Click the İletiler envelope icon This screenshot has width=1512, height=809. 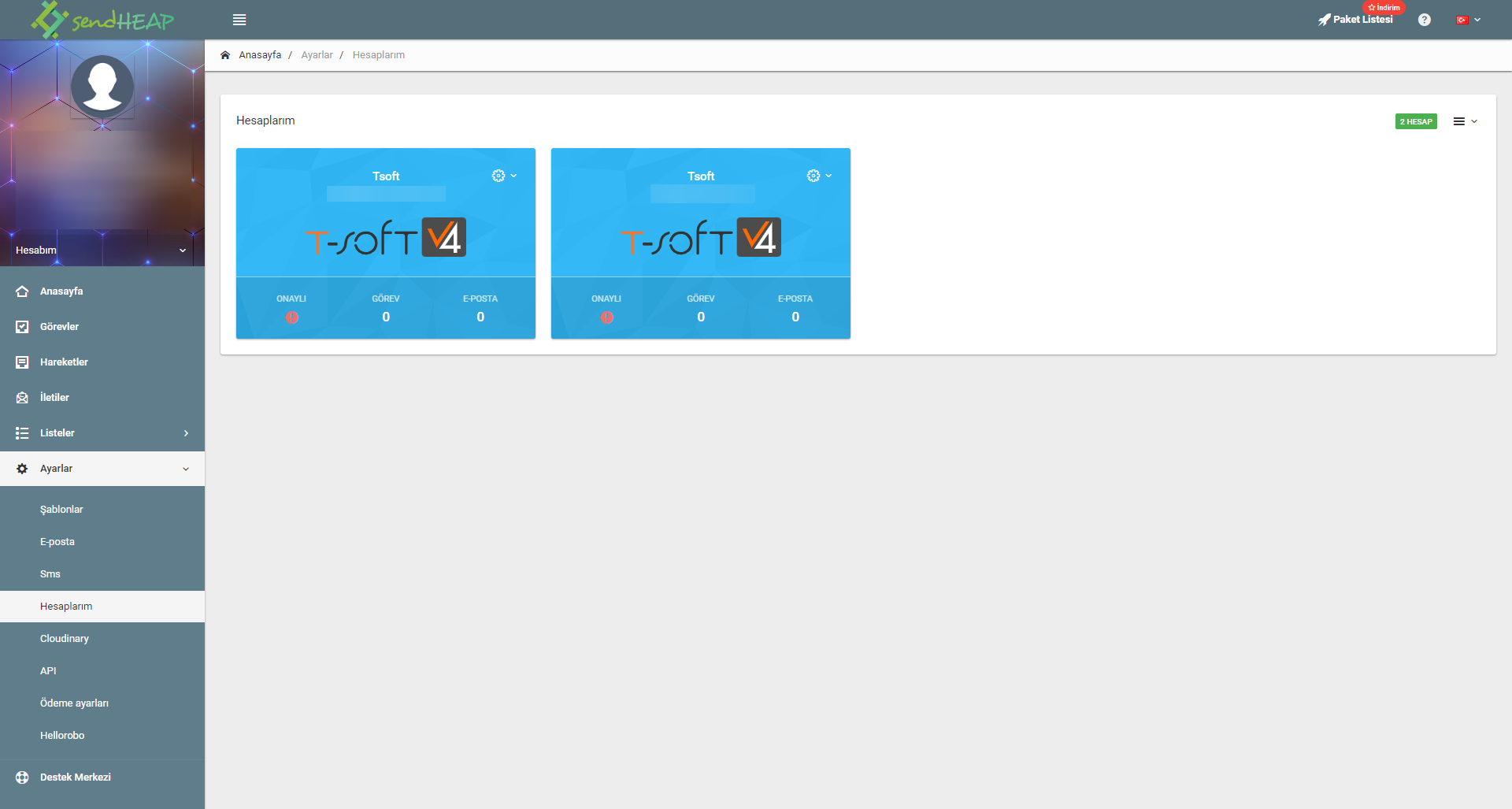pos(22,398)
